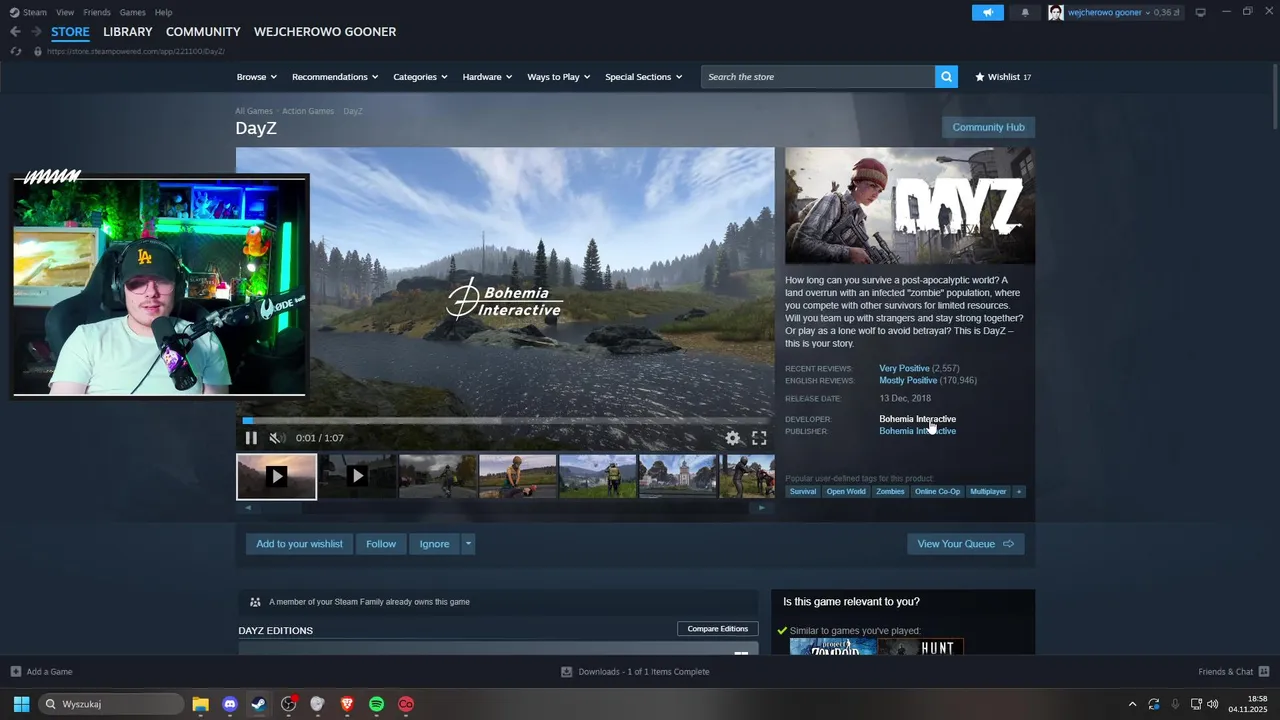
Task: Open the Help menu
Action: pyautogui.click(x=163, y=12)
